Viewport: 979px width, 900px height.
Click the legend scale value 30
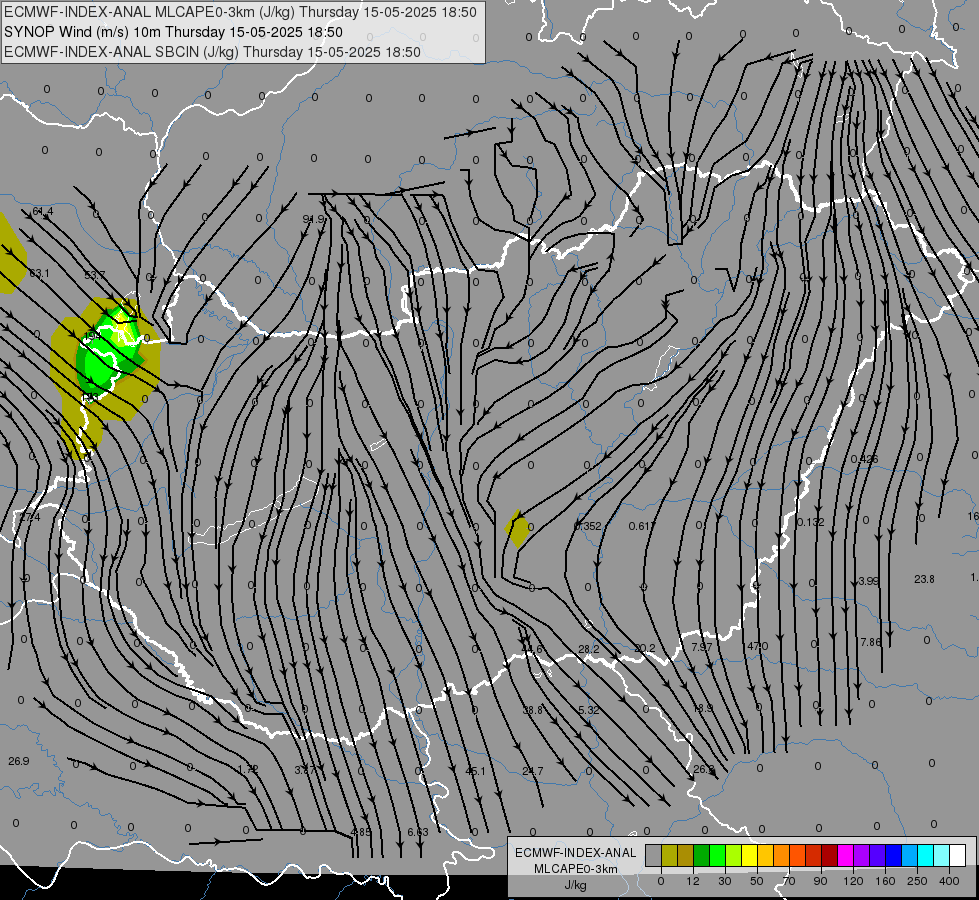pyautogui.click(x=725, y=881)
